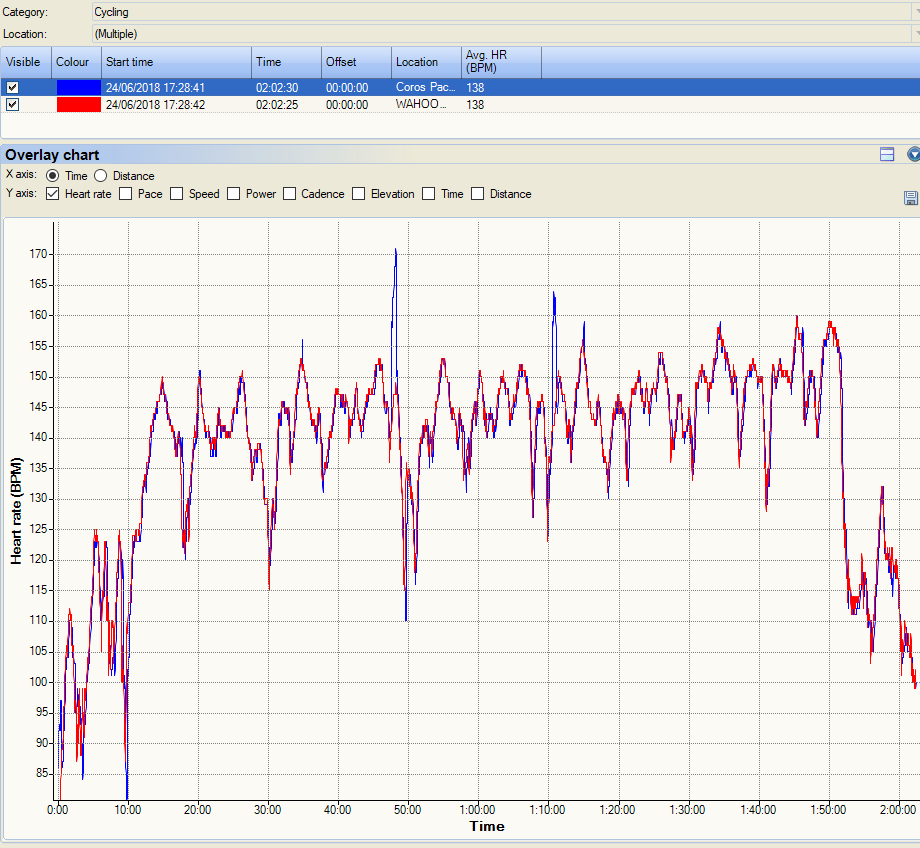Select Time radio button for X axis
The image size is (920, 848).
point(53,176)
